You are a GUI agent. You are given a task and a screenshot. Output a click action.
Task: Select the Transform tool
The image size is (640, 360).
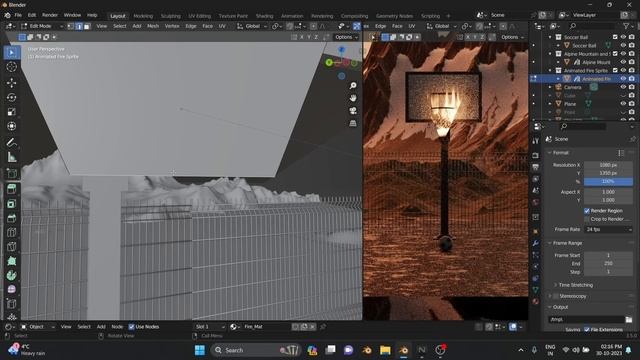(x=11, y=126)
